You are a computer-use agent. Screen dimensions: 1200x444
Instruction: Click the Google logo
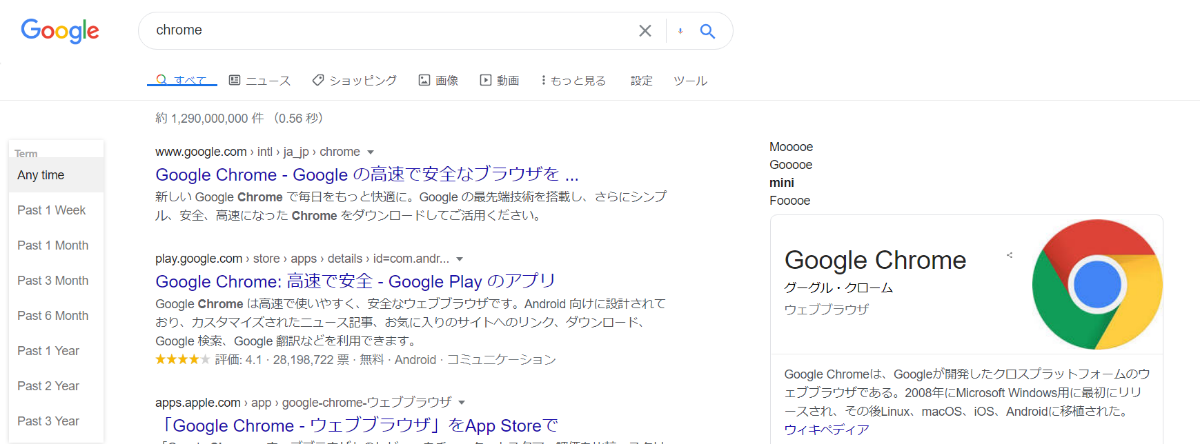click(60, 31)
